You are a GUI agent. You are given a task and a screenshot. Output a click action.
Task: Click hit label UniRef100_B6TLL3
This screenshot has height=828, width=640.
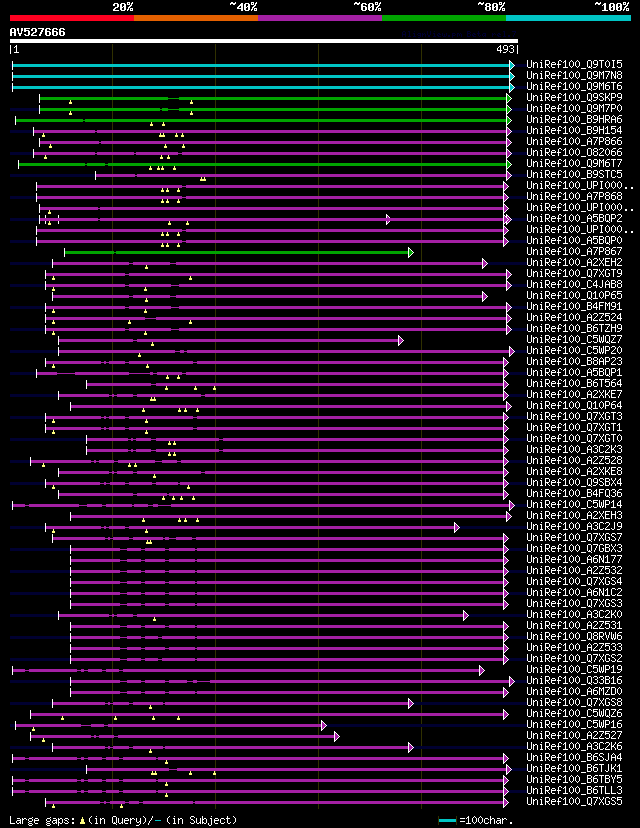574,791
